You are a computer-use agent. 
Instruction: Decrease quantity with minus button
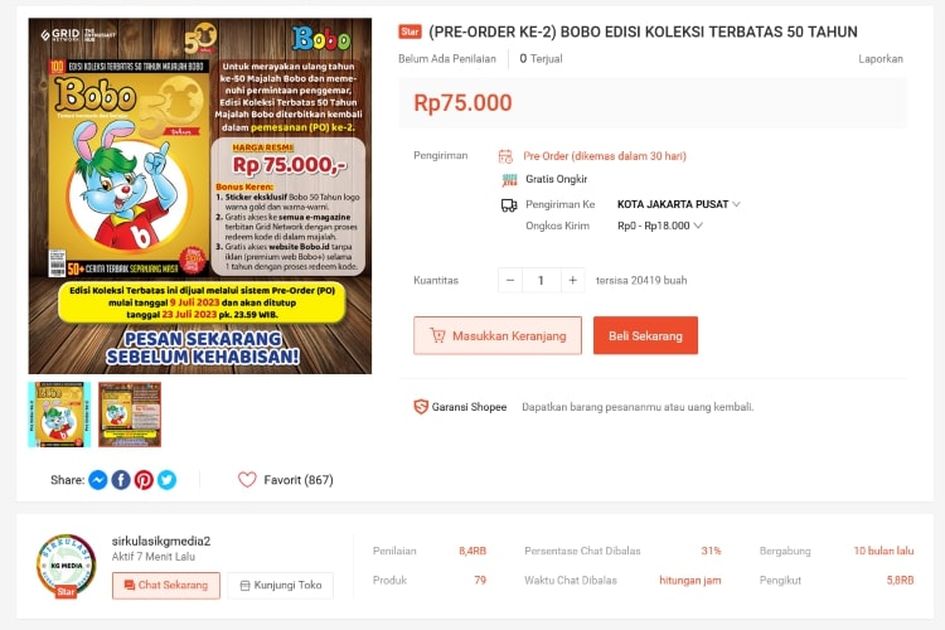(x=510, y=280)
